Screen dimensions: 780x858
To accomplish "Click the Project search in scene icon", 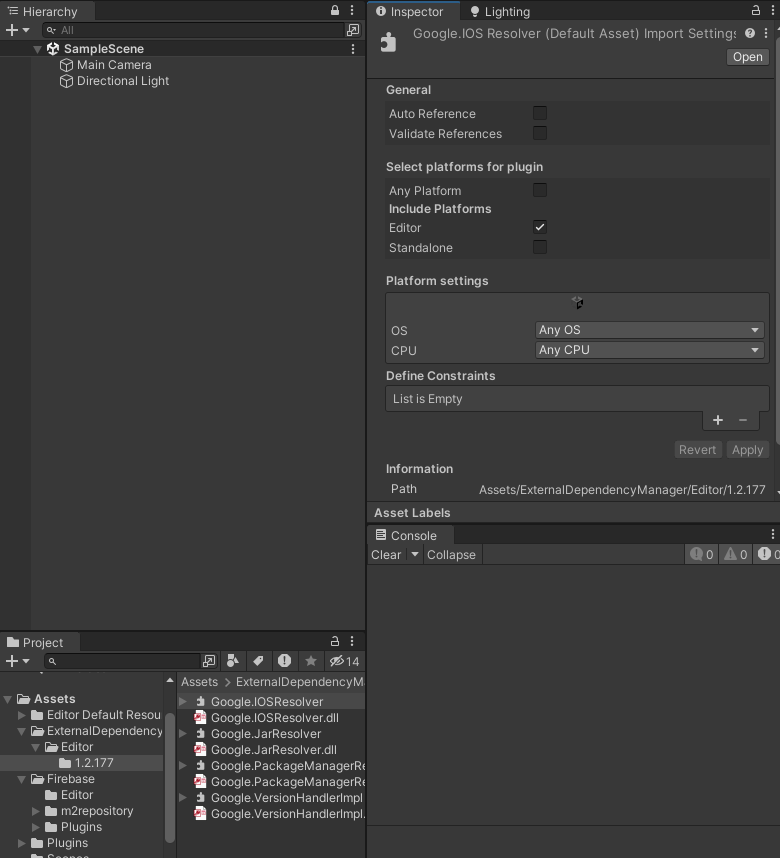I will click(209, 661).
